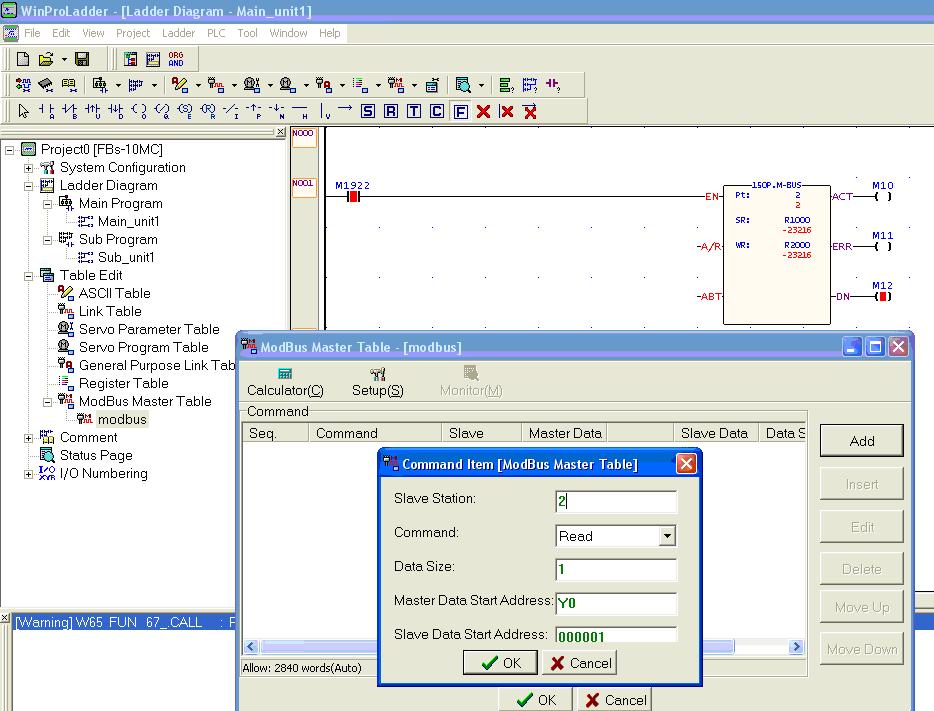Click OK at bottom of ModBus Master Table
This screenshot has width=934, height=711.
pos(536,700)
